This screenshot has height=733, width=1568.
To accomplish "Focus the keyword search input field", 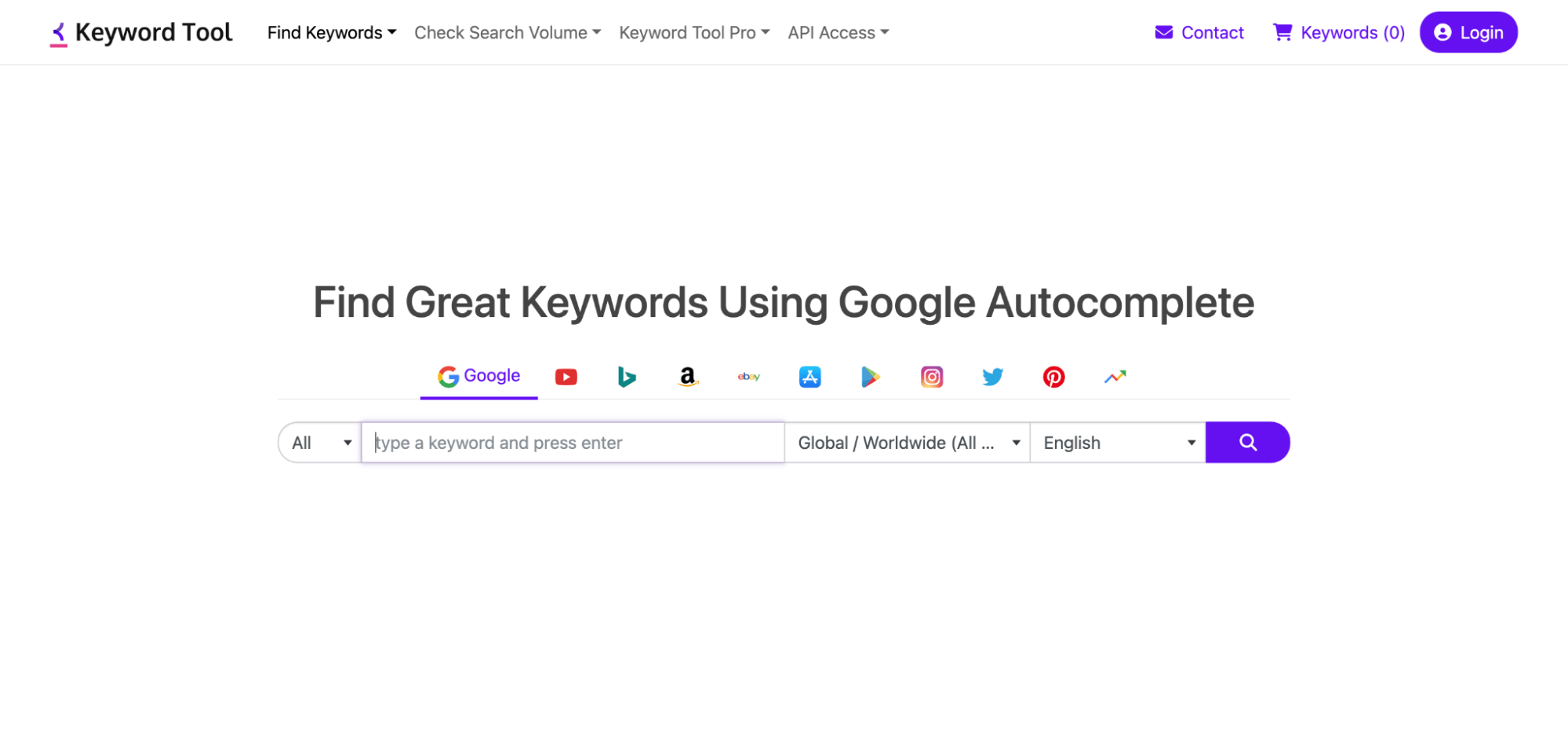I will (573, 443).
